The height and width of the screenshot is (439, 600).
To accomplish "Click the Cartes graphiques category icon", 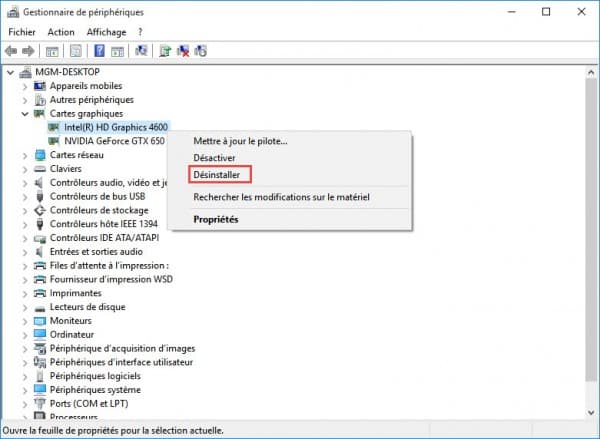I will coord(40,113).
